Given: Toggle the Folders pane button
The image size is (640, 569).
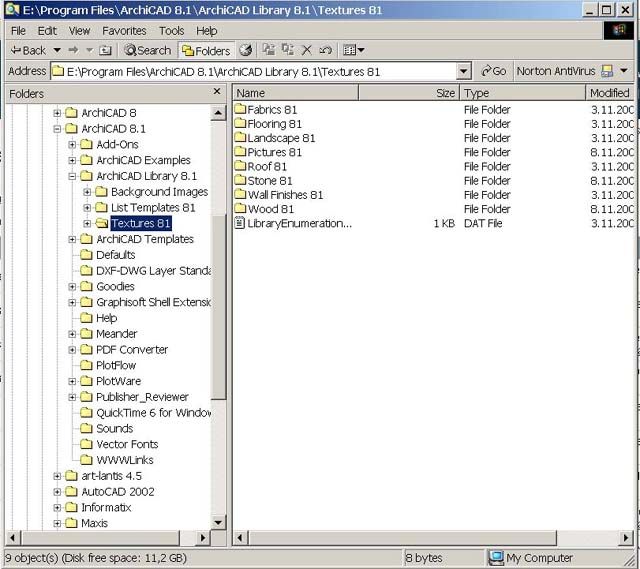Looking at the screenshot, I should click(207, 50).
